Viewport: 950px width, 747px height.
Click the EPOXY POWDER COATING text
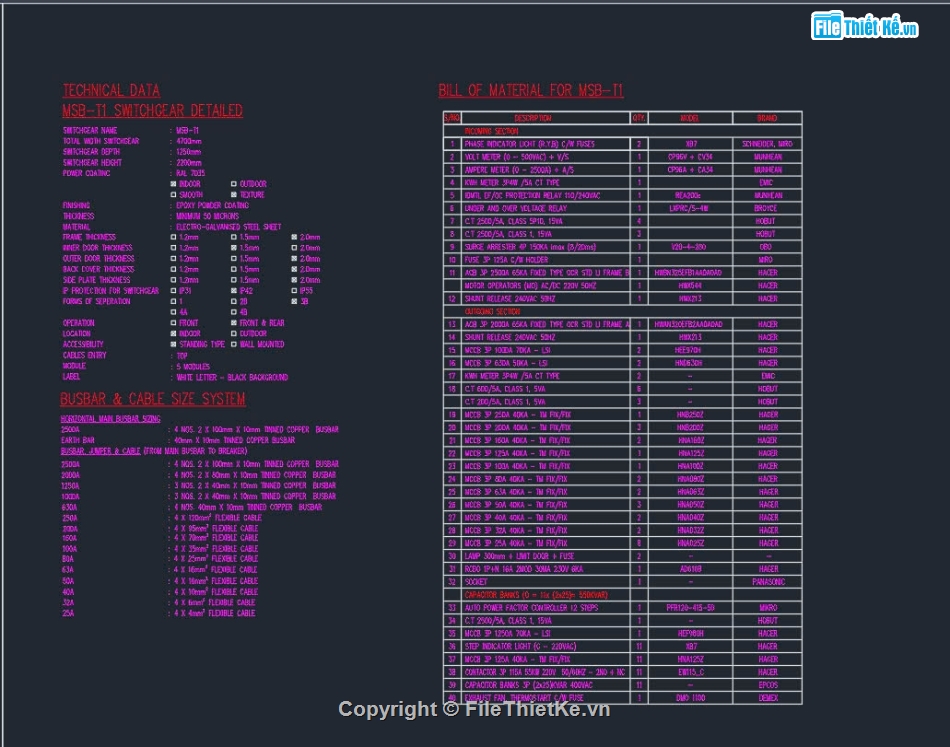(x=212, y=205)
